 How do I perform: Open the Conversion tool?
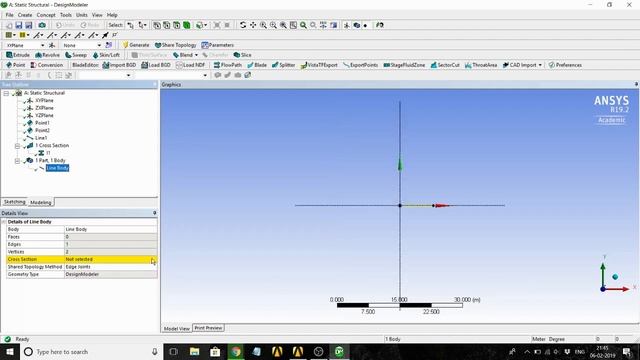pos(47,65)
